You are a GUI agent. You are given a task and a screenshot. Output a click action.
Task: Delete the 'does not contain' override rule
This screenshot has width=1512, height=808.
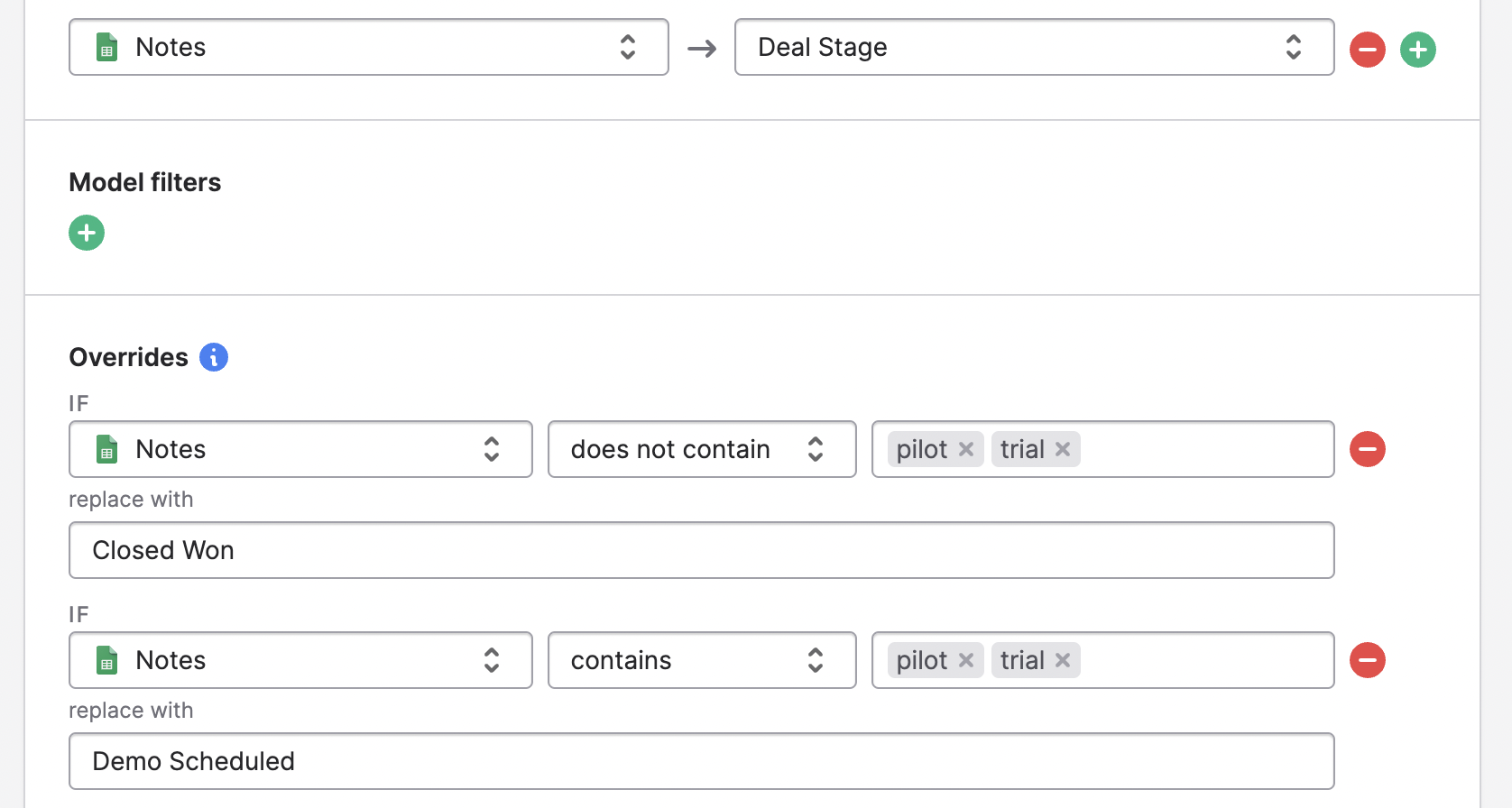pyautogui.click(x=1367, y=449)
